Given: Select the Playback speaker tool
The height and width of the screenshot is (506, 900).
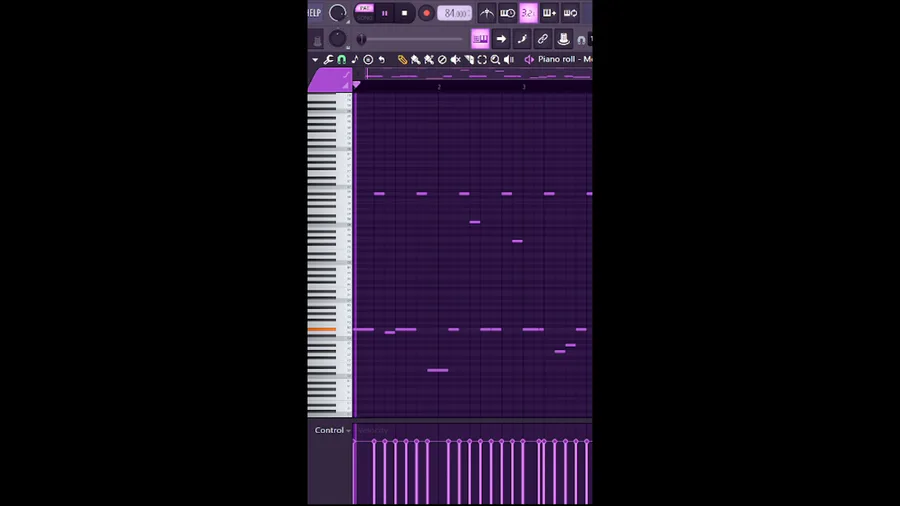Looking at the screenshot, I should (x=509, y=60).
